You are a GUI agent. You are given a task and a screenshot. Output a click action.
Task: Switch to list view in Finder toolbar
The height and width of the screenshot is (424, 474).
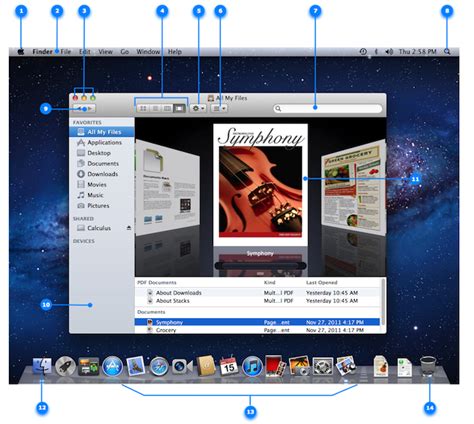[155, 109]
